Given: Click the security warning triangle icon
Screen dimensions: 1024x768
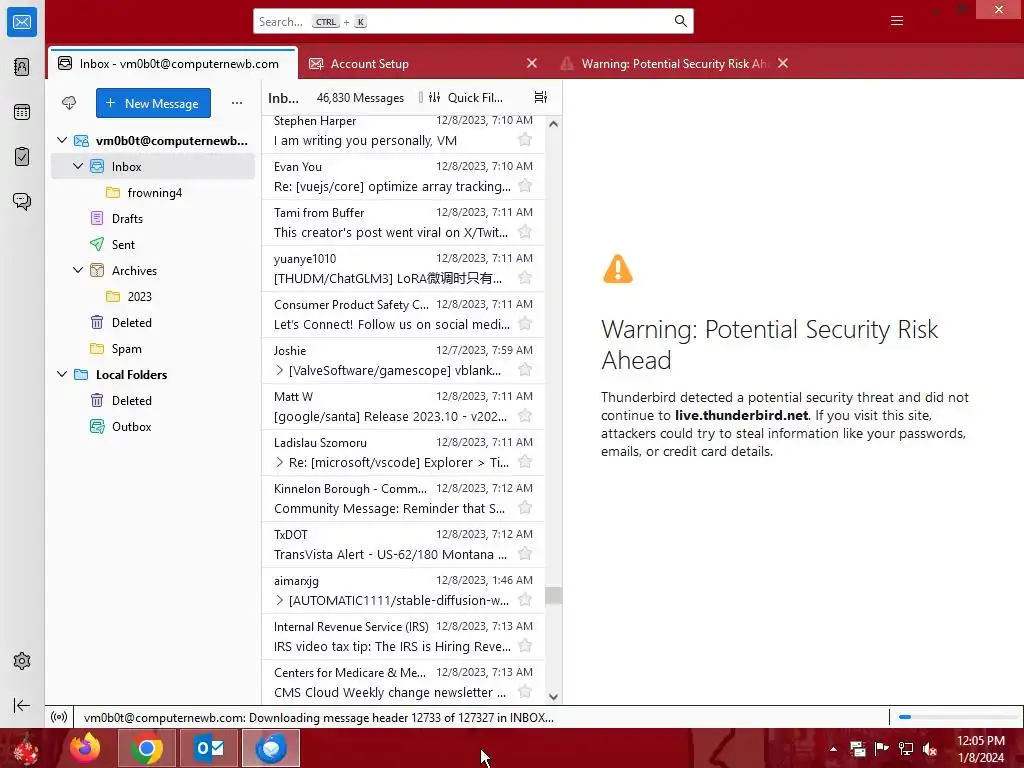Looking at the screenshot, I should point(618,268).
